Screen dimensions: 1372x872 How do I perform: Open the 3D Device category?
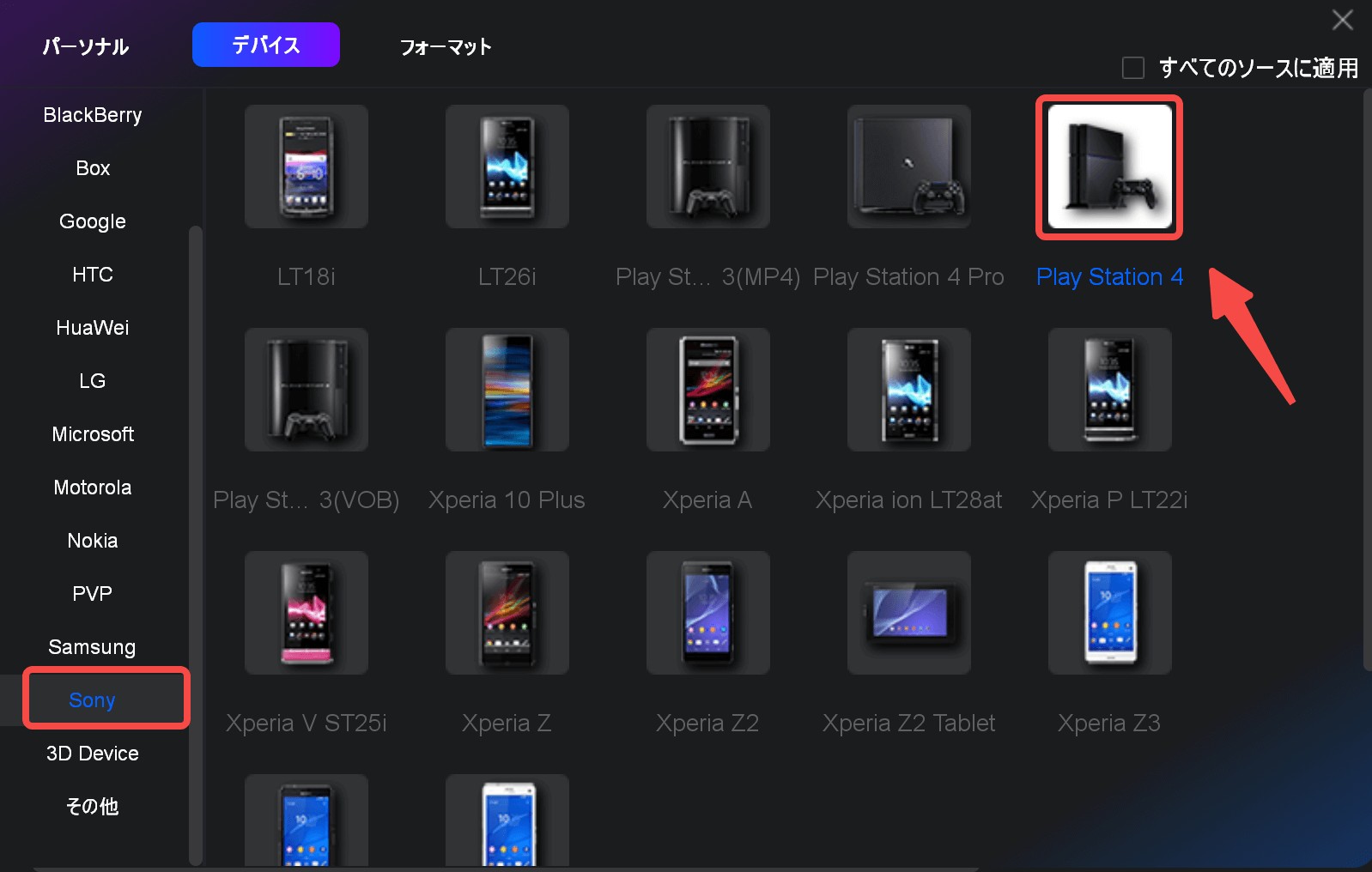(x=93, y=754)
